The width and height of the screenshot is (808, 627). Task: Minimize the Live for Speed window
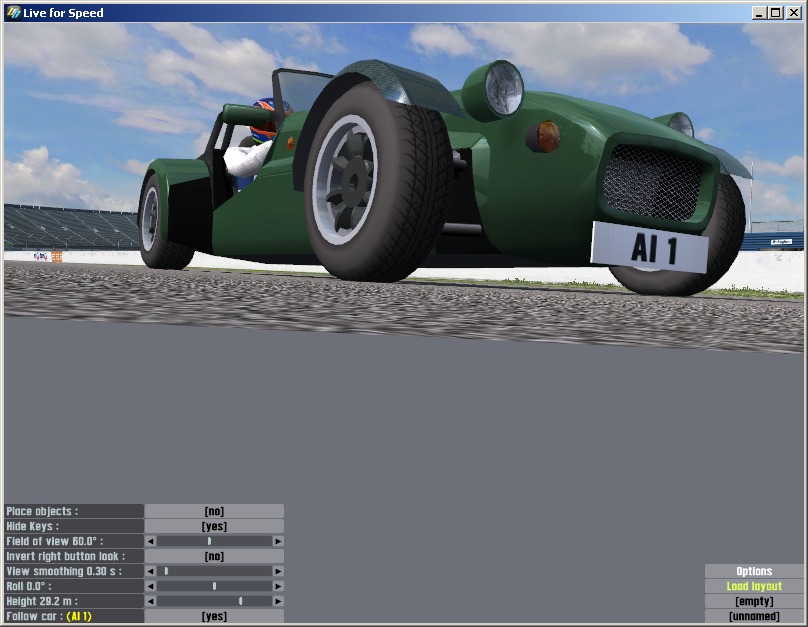[x=759, y=13]
